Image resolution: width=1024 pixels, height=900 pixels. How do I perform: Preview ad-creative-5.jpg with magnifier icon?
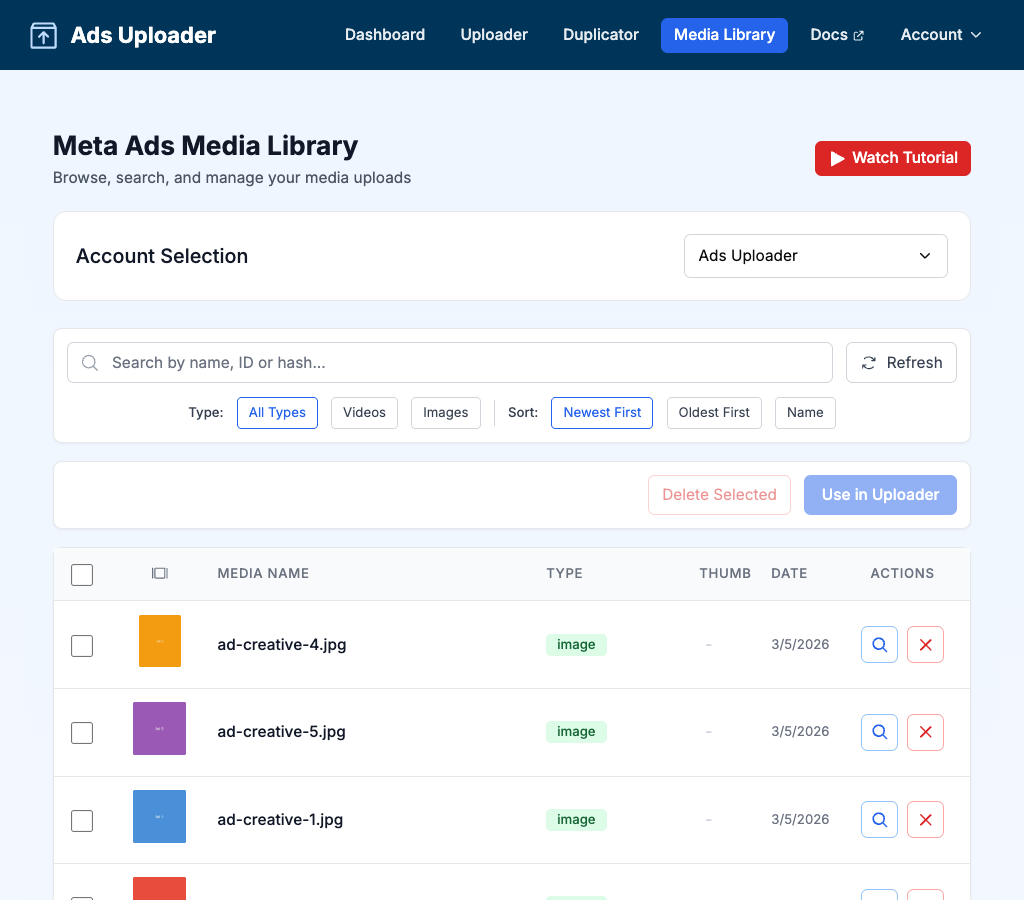pyautogui.click(x=879, y=732)
